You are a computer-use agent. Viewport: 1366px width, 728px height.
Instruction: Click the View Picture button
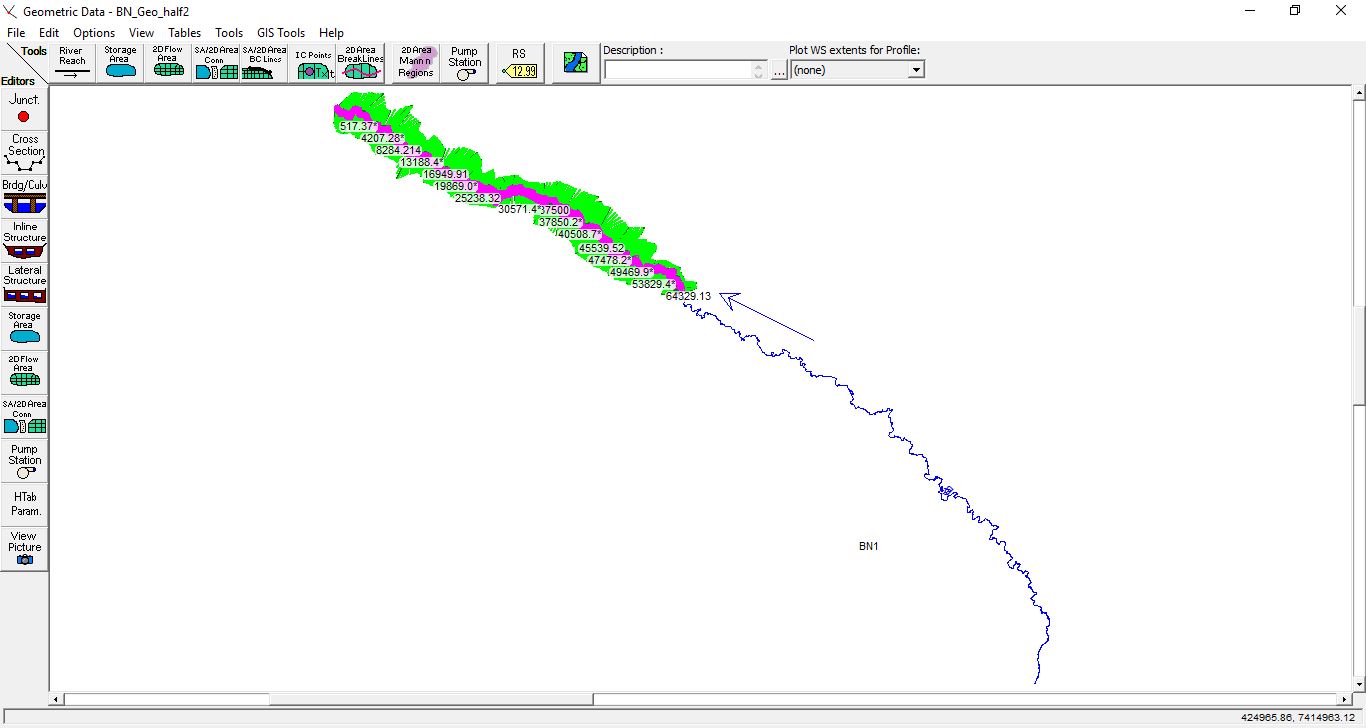point(25,548)
